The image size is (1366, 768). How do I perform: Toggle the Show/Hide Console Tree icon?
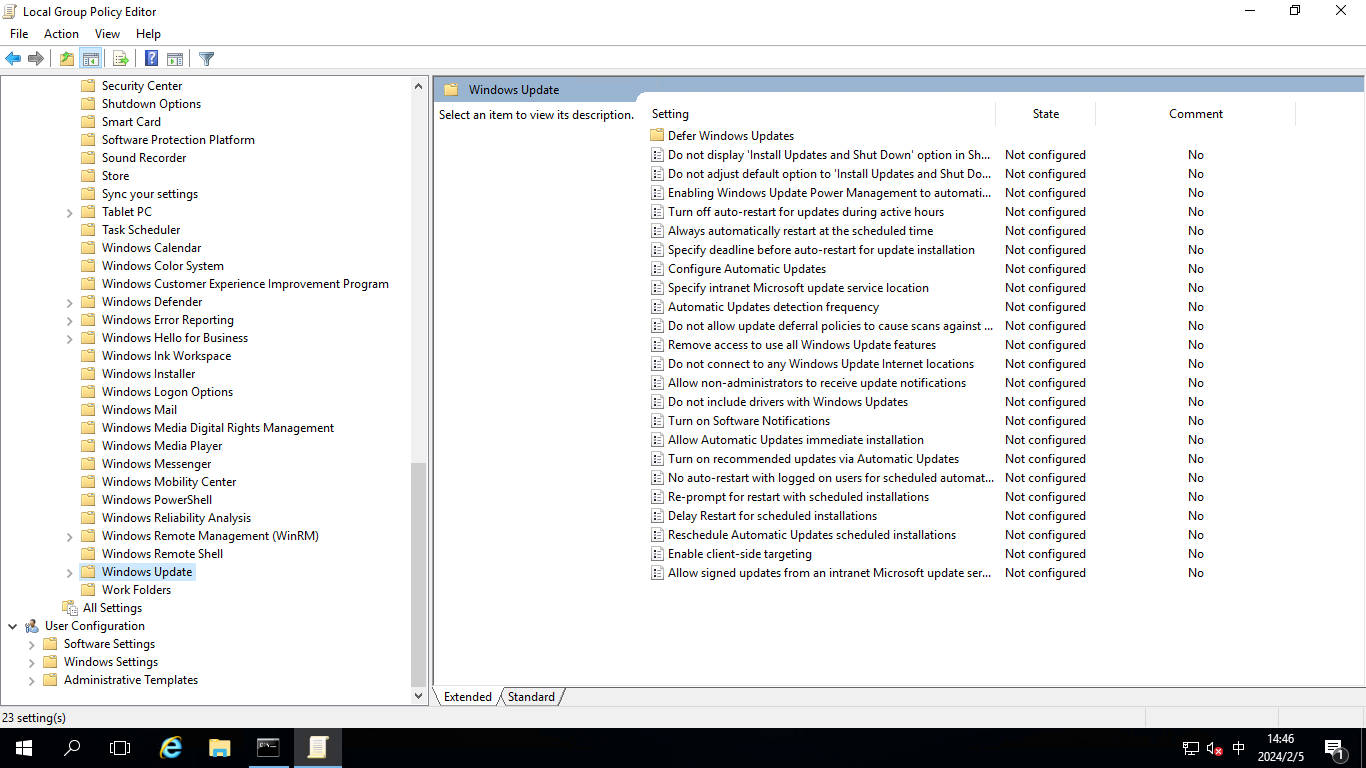(x=91, y=59)
